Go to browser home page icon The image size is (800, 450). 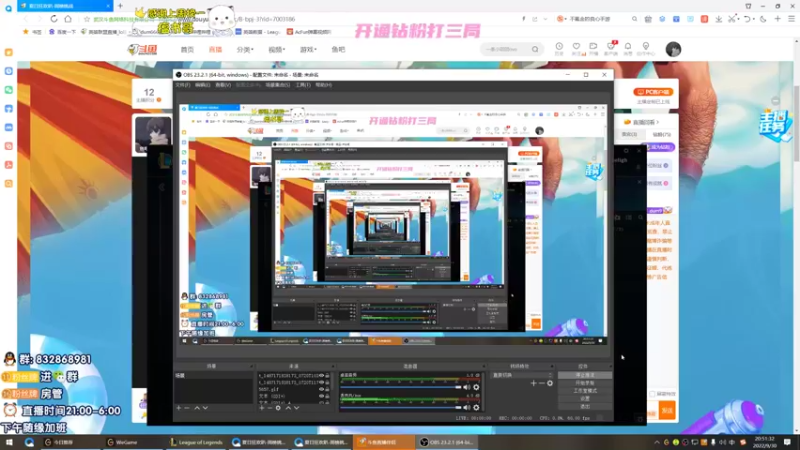point(68,19)
